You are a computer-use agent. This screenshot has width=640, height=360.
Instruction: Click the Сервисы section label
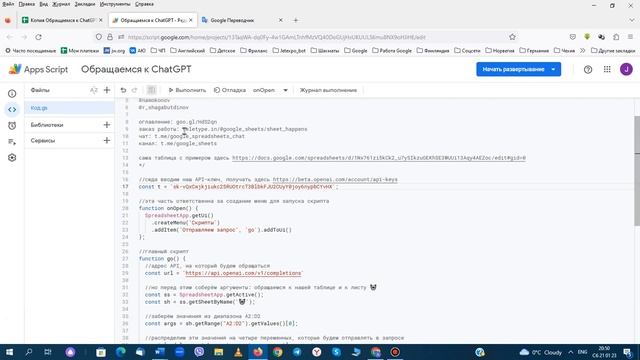(x=43, y=140)
